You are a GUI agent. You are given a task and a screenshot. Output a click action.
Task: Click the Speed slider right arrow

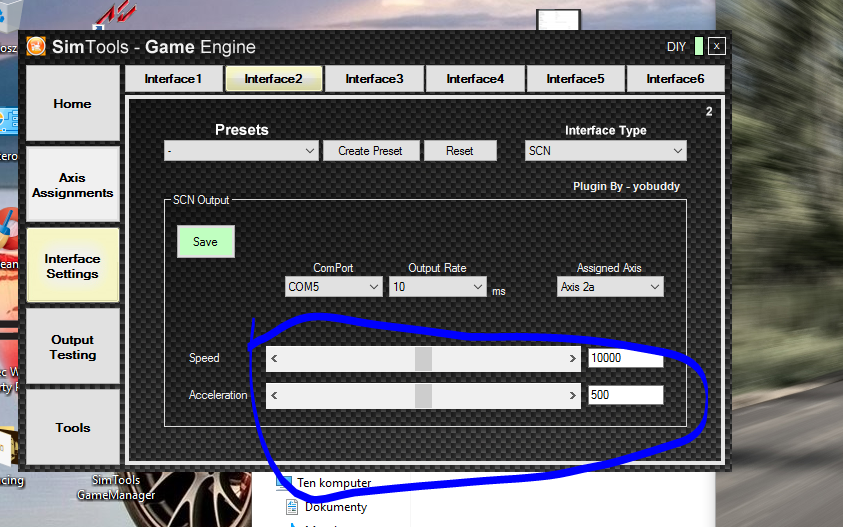(x=573, y=359)
